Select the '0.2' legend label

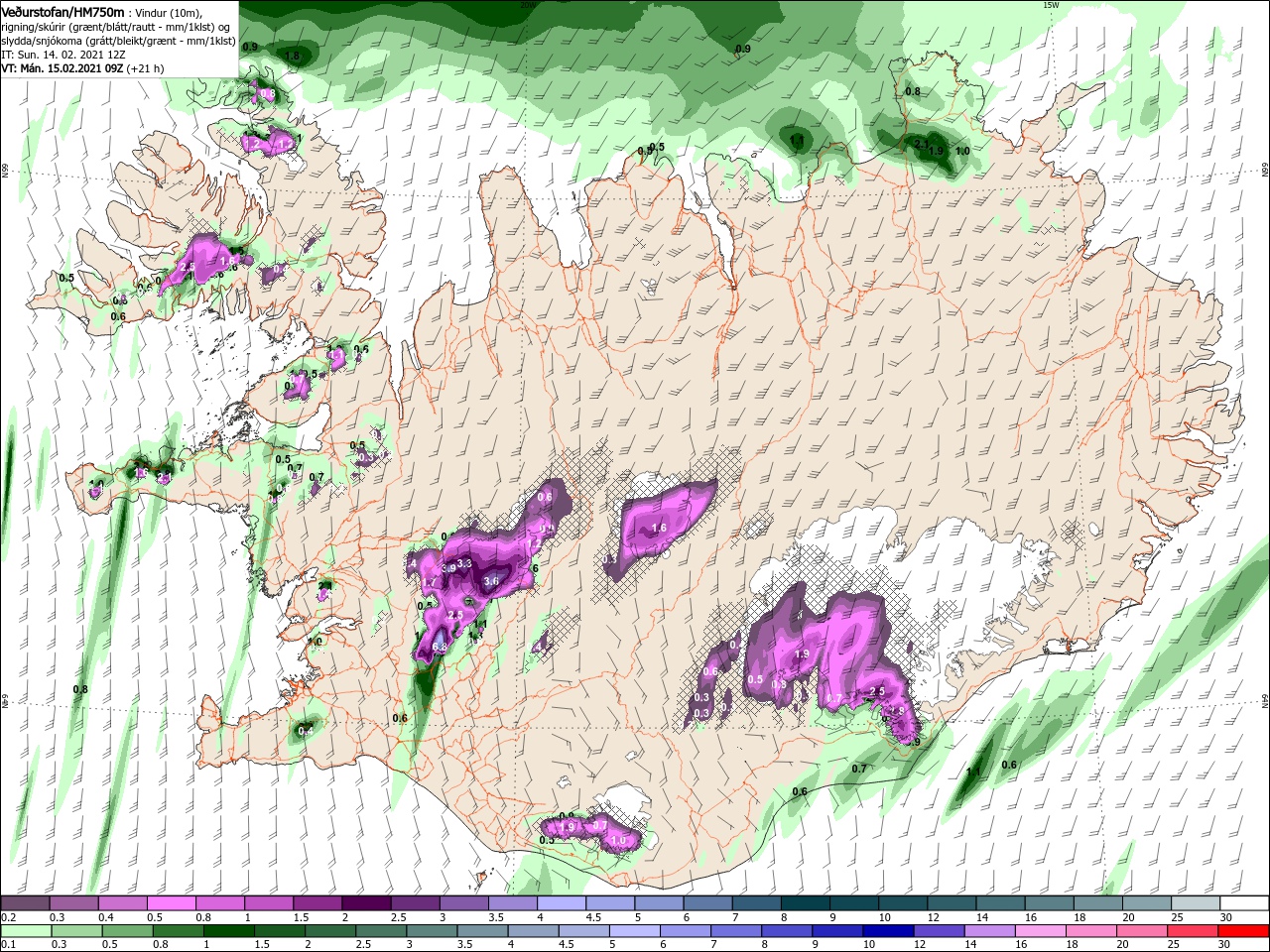click(9, 917)
